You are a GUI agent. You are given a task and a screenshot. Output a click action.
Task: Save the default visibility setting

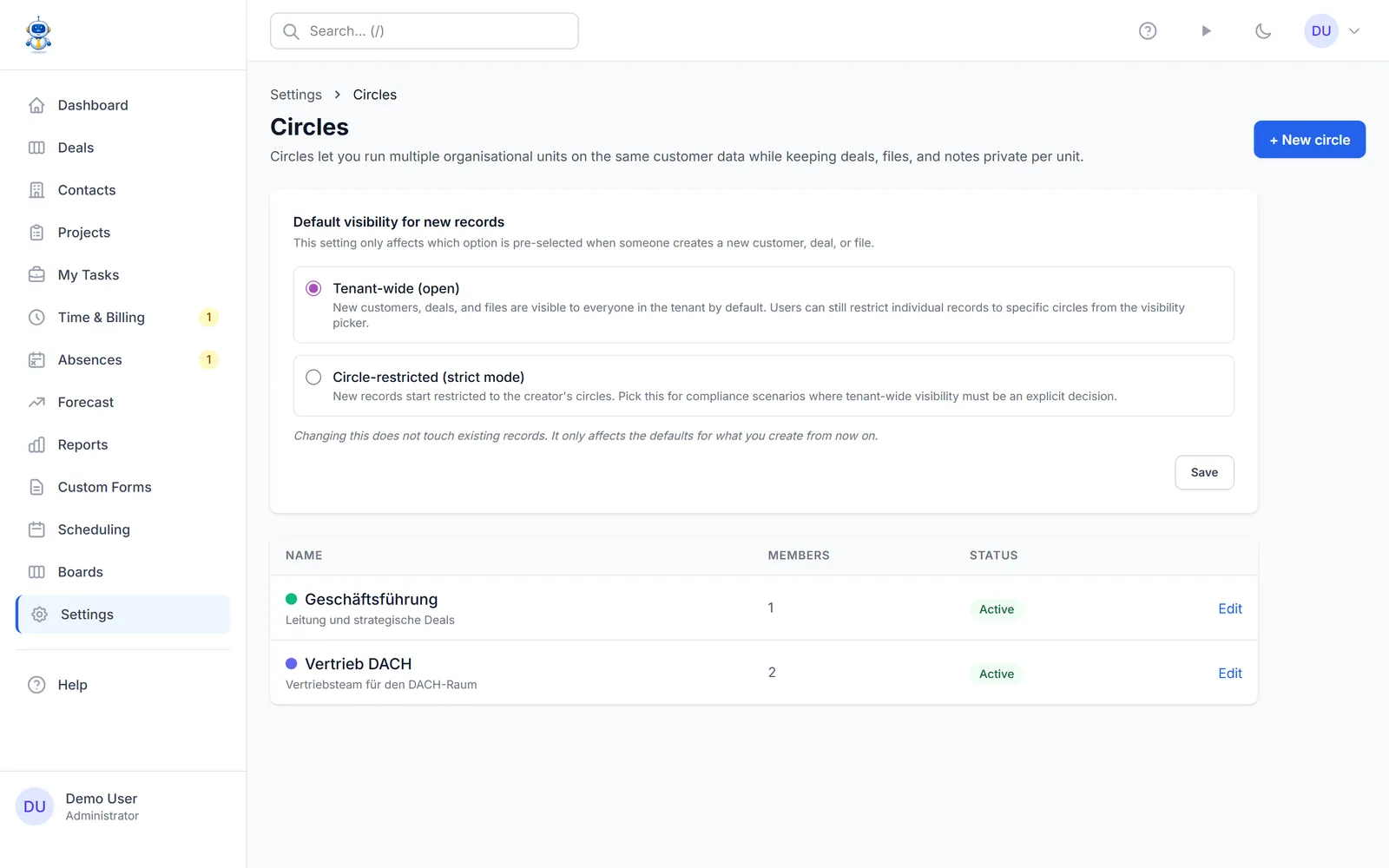click(x=1204, y=472)
